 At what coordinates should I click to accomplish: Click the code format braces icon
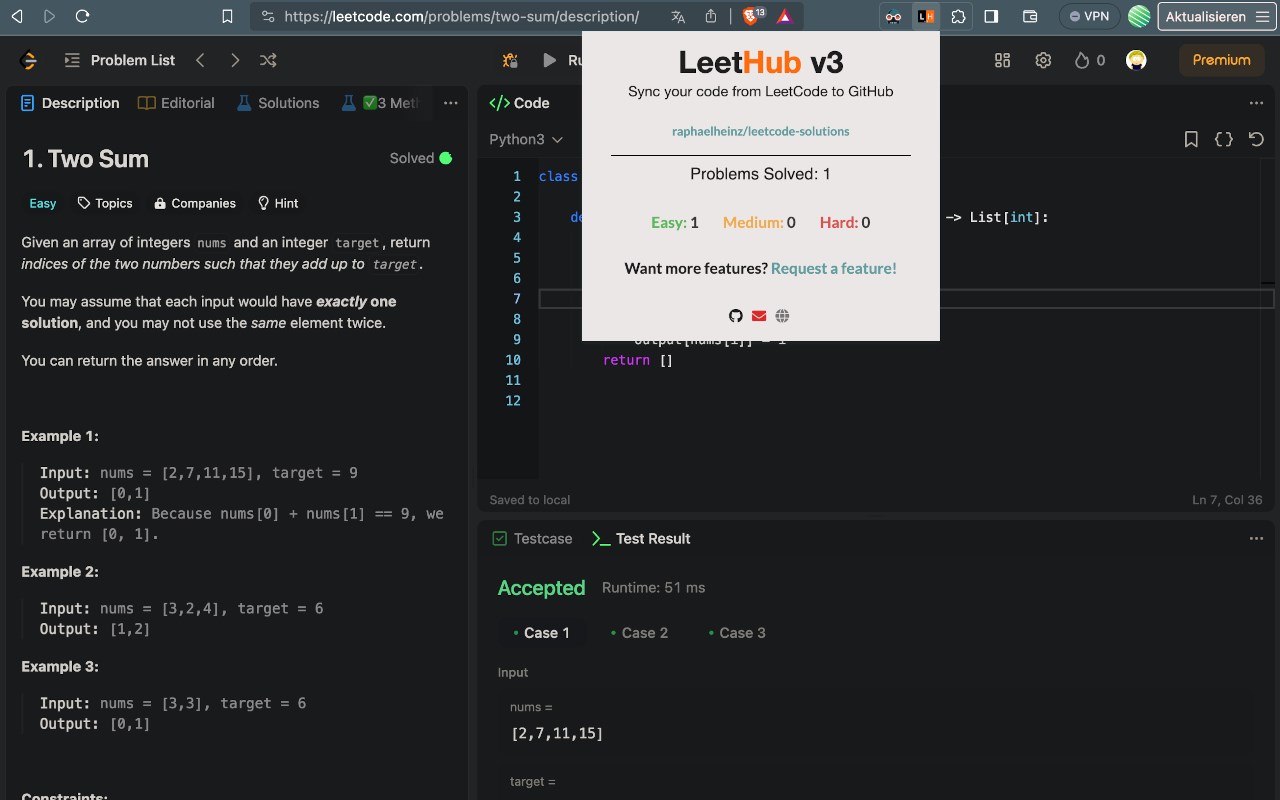[x=1224, y=140]
